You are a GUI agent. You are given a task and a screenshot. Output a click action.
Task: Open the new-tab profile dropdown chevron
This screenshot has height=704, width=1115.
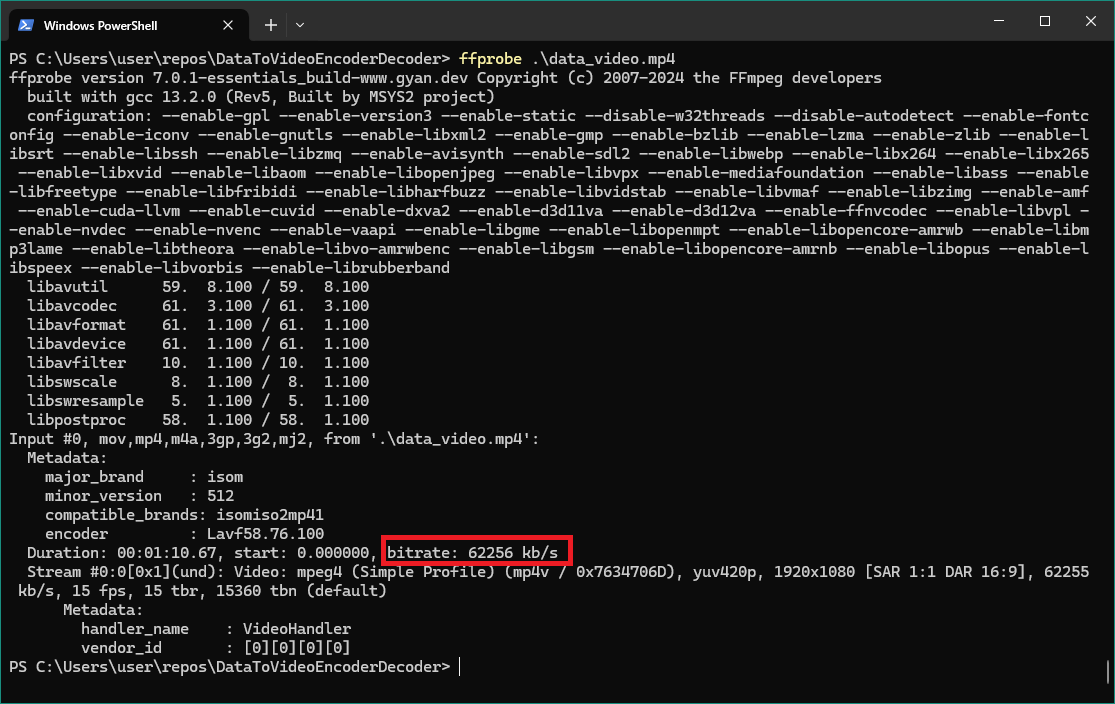coord(300,25)
